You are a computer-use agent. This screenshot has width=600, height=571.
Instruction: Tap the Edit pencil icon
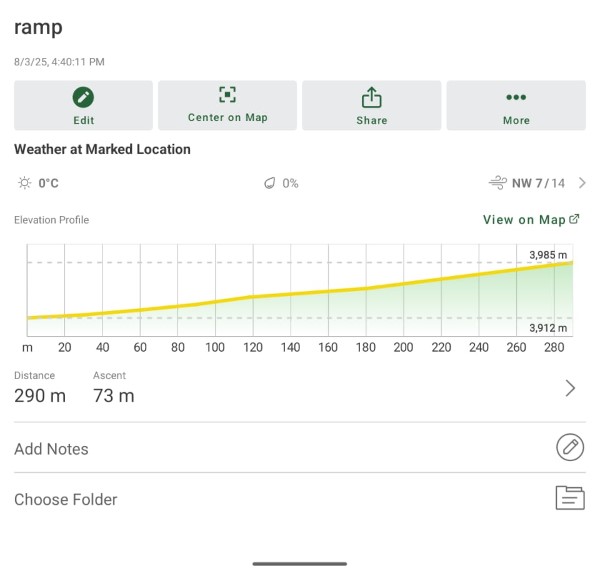83,97
